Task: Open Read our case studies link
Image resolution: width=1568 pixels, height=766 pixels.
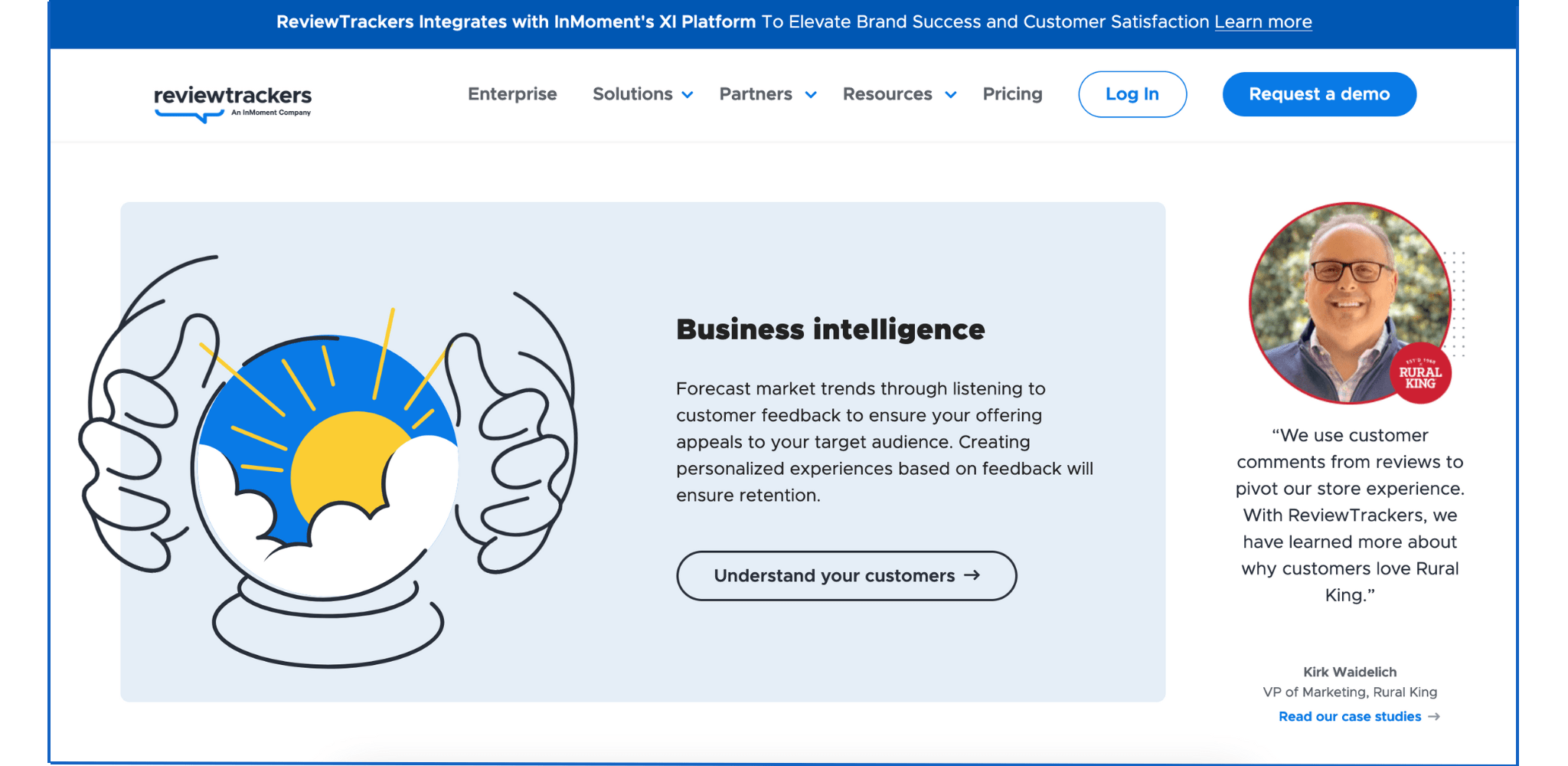Action: coord(1349,717)
